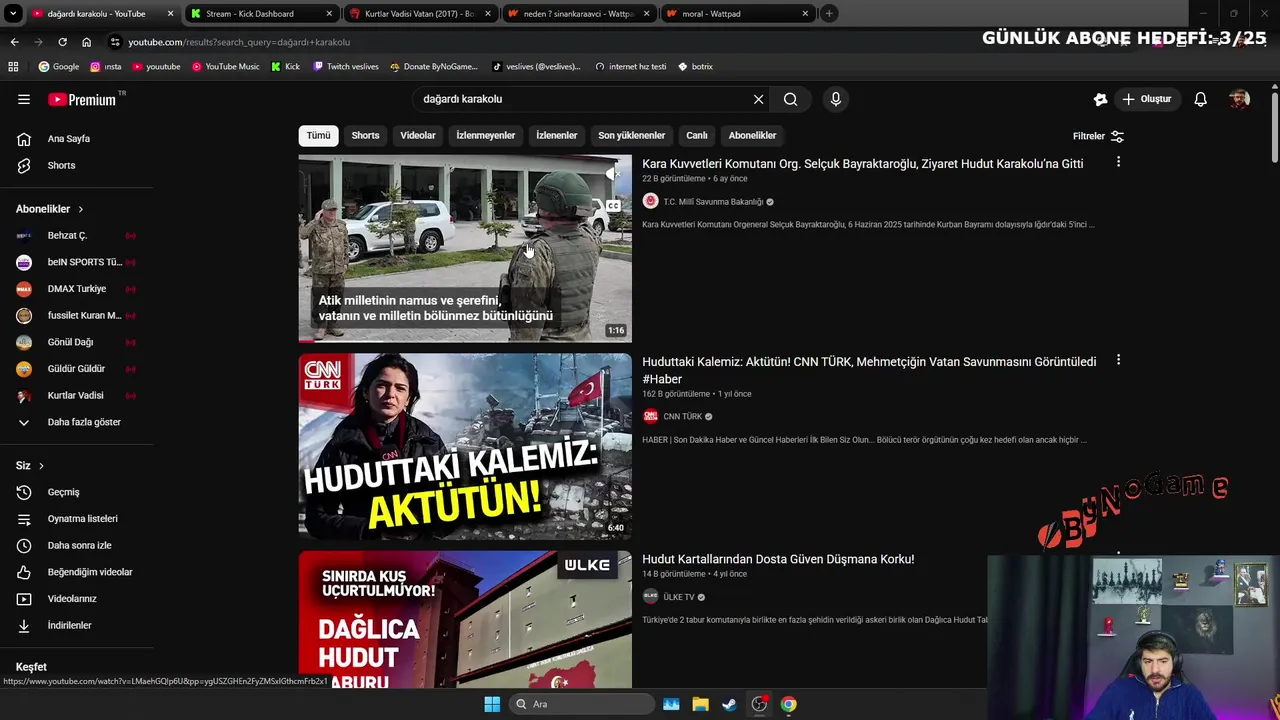Select the Tümü filter chip

tap(318, 136)
